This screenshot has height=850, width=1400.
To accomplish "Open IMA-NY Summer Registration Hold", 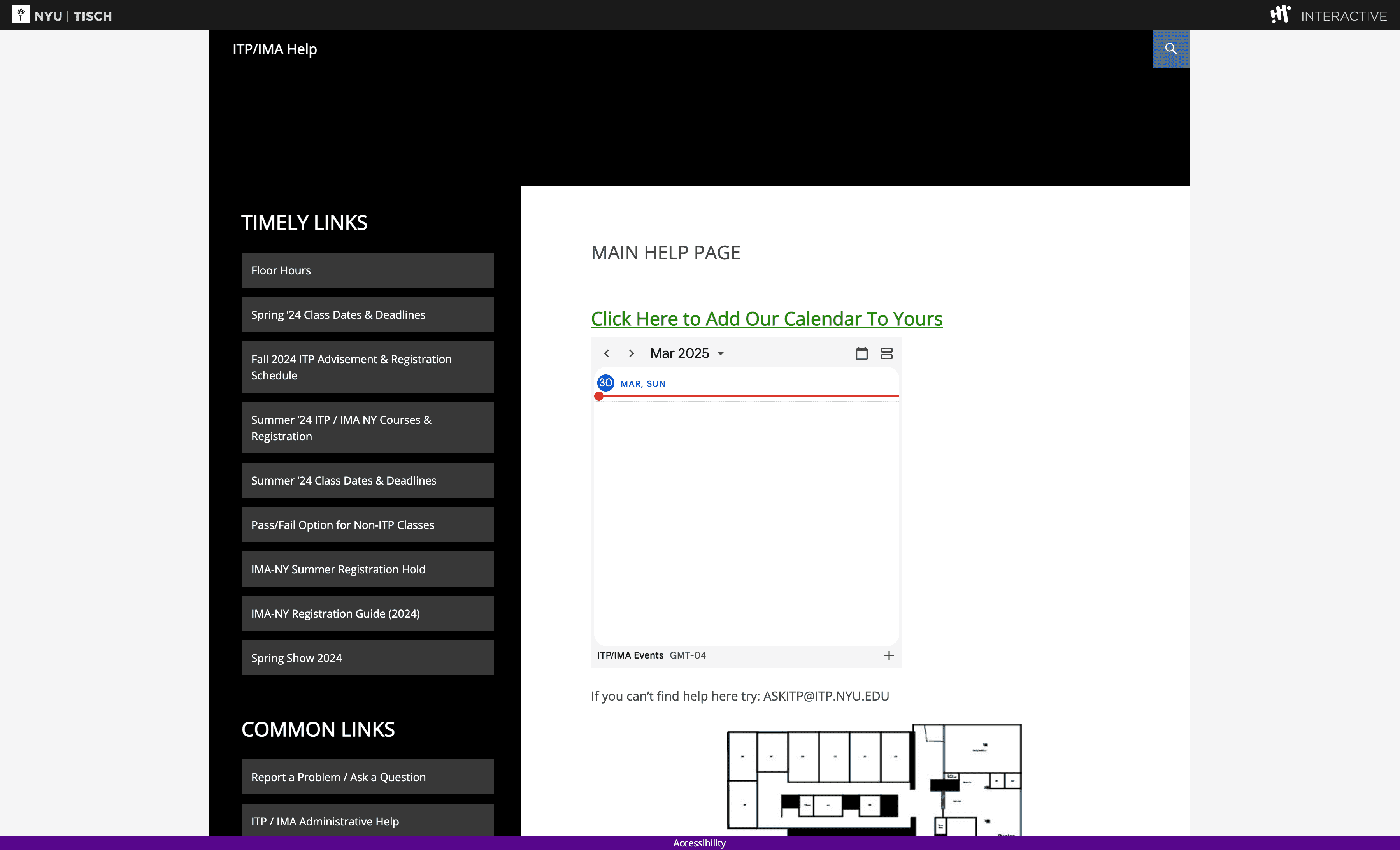I will (x=368, y=569).
